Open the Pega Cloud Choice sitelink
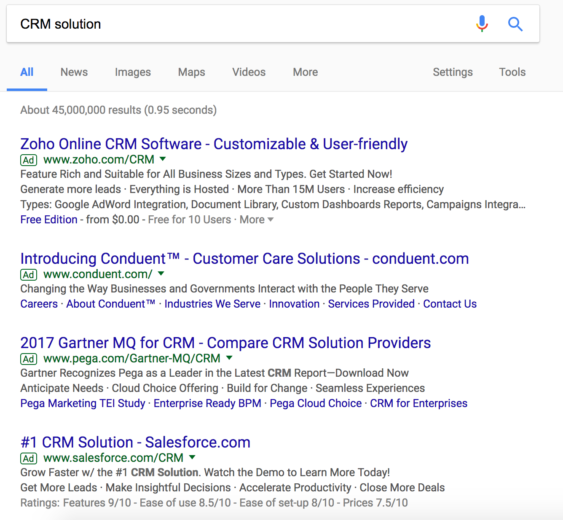The height and width of the screenshot is (520, 563). click(x=316, y=403)
